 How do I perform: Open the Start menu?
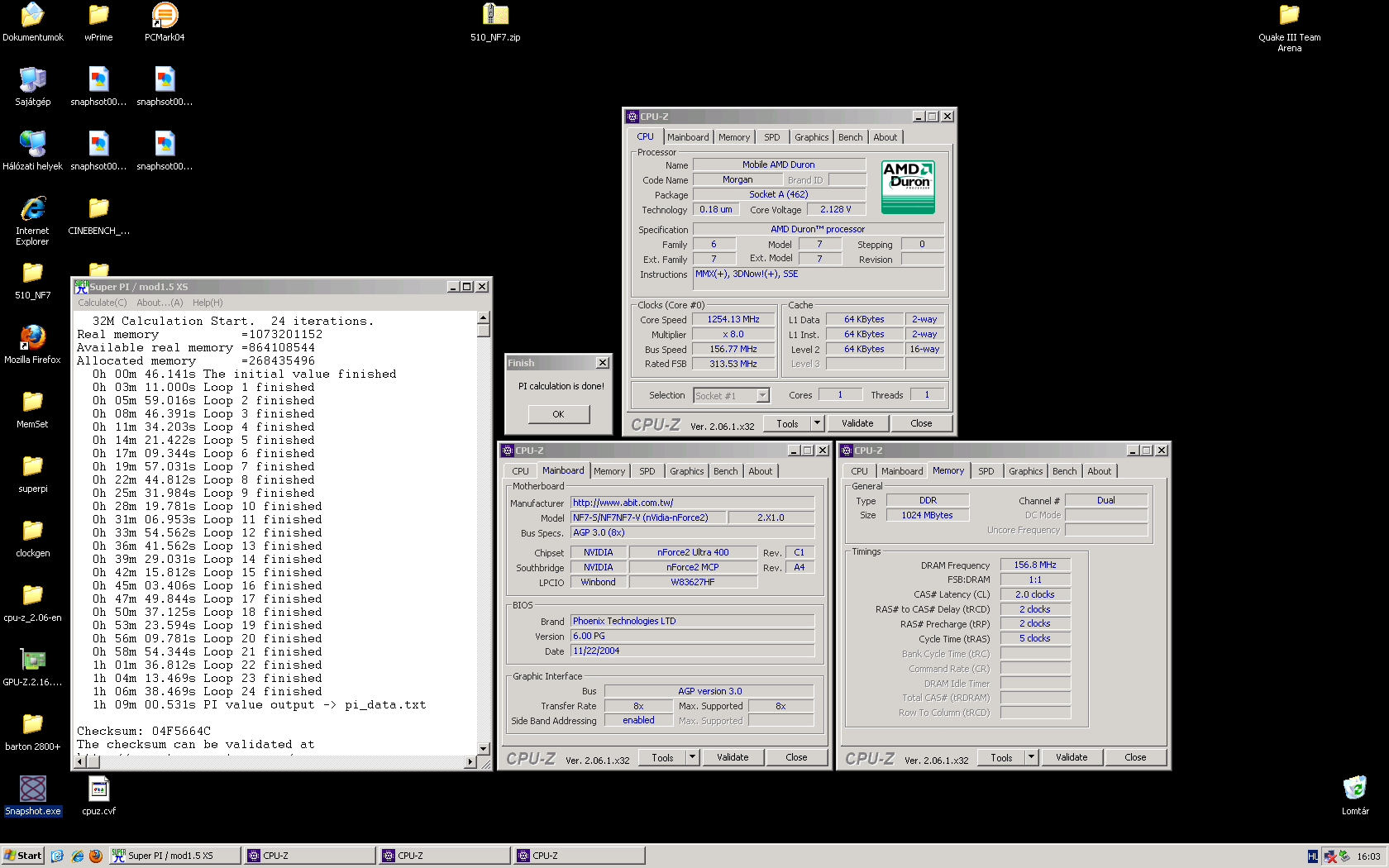click(x=22, y=856)
